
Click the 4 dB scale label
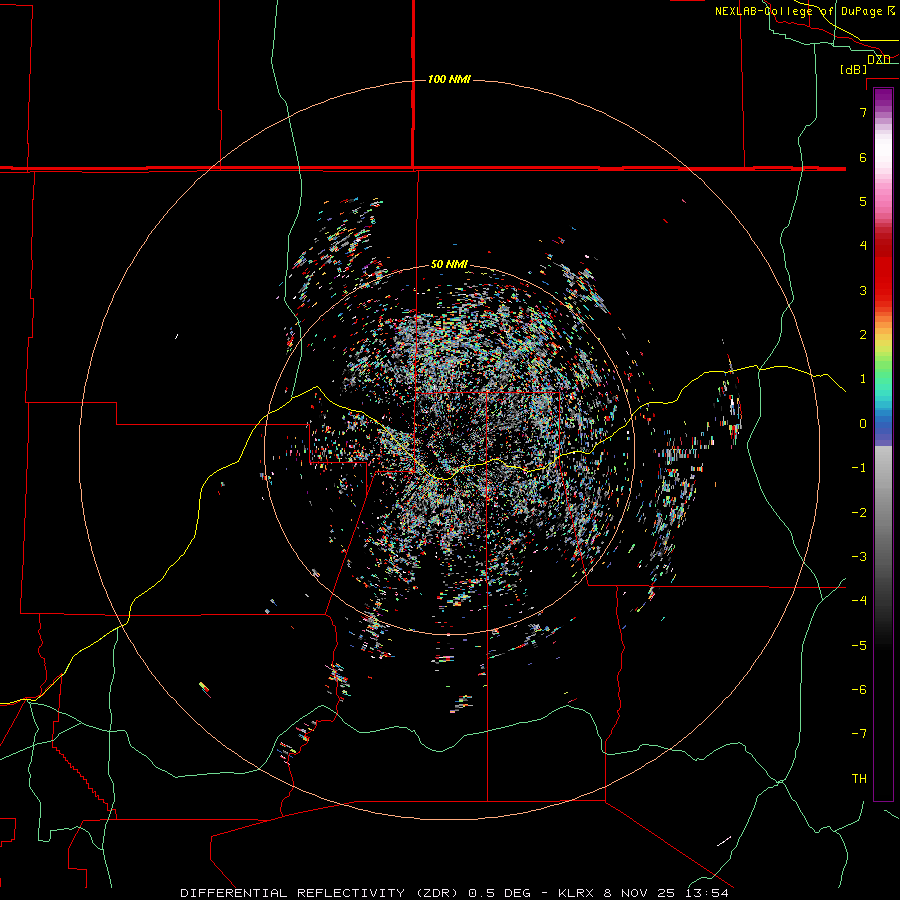pos(863,246)
